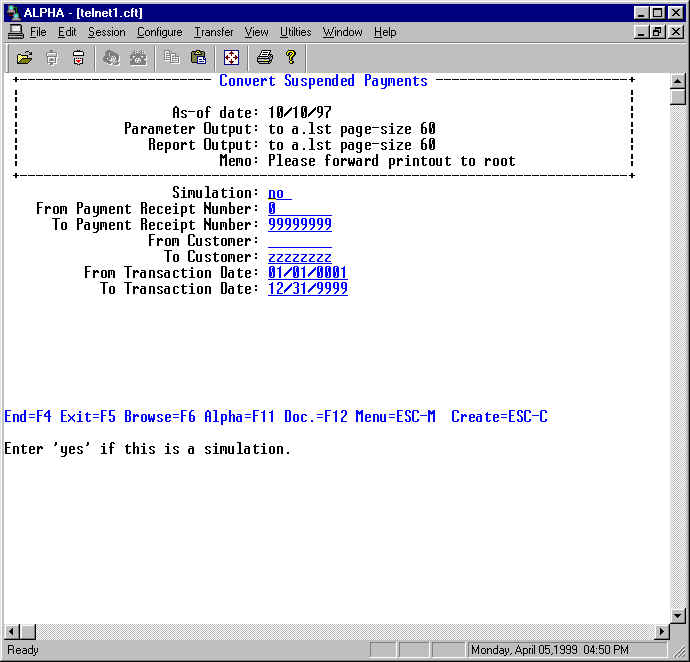Click the vertical scrollbar up arrow
Screen dimensions: 690x662
[678, 81]
